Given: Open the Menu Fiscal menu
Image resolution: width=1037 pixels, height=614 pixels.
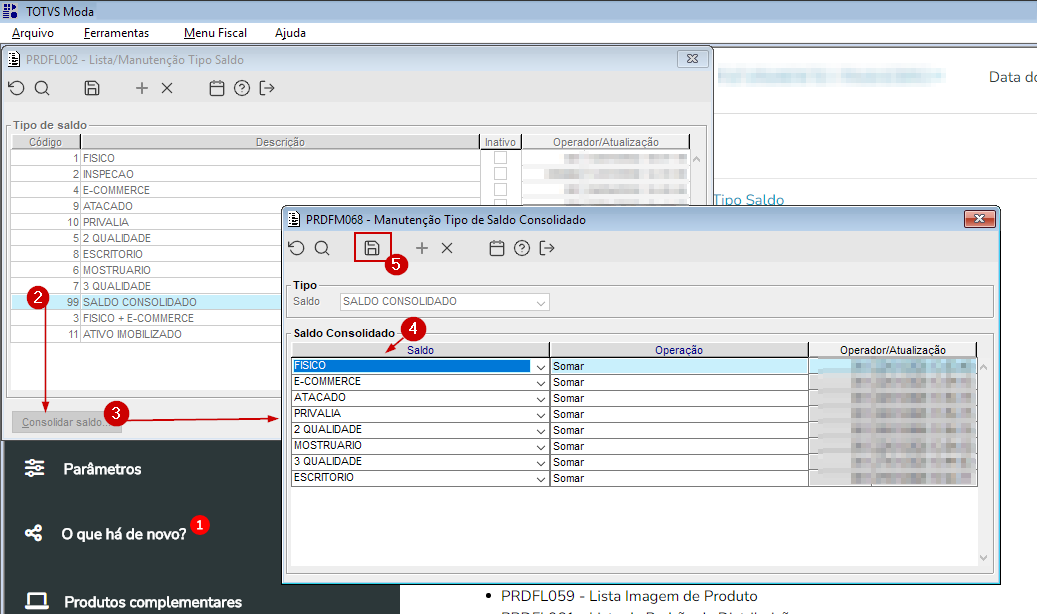Looking at the screenshot, I should (215, 33).
